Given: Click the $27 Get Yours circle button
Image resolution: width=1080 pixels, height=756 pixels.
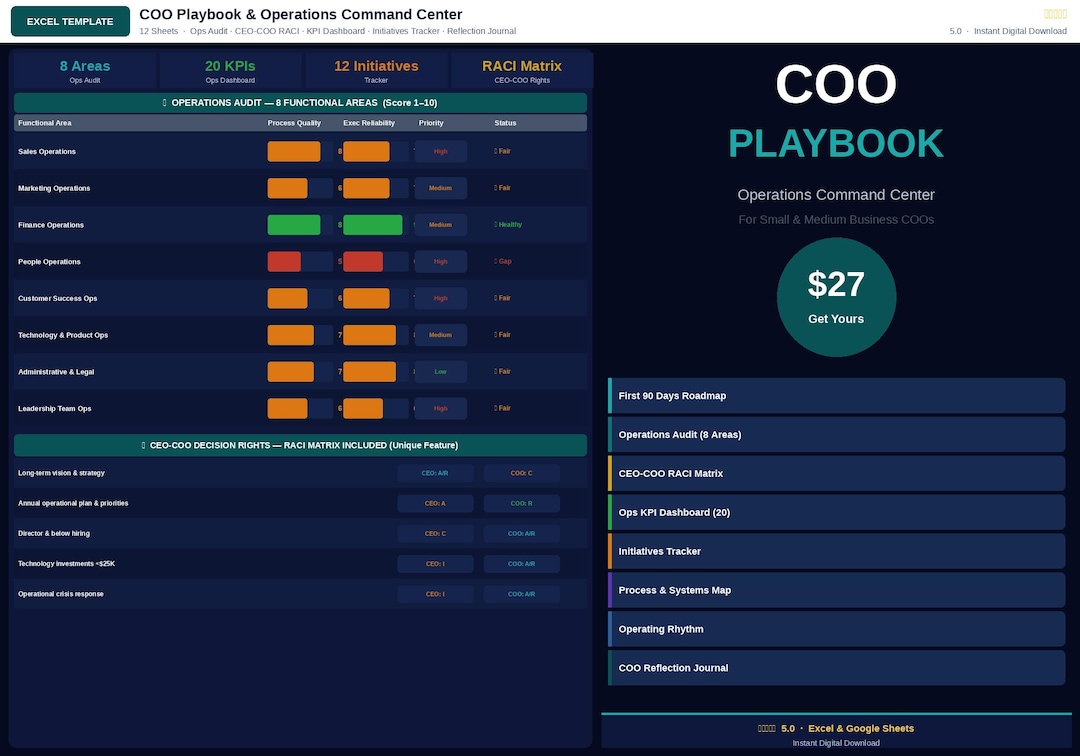Looking at the screenshot, I should tap(836, 297).
